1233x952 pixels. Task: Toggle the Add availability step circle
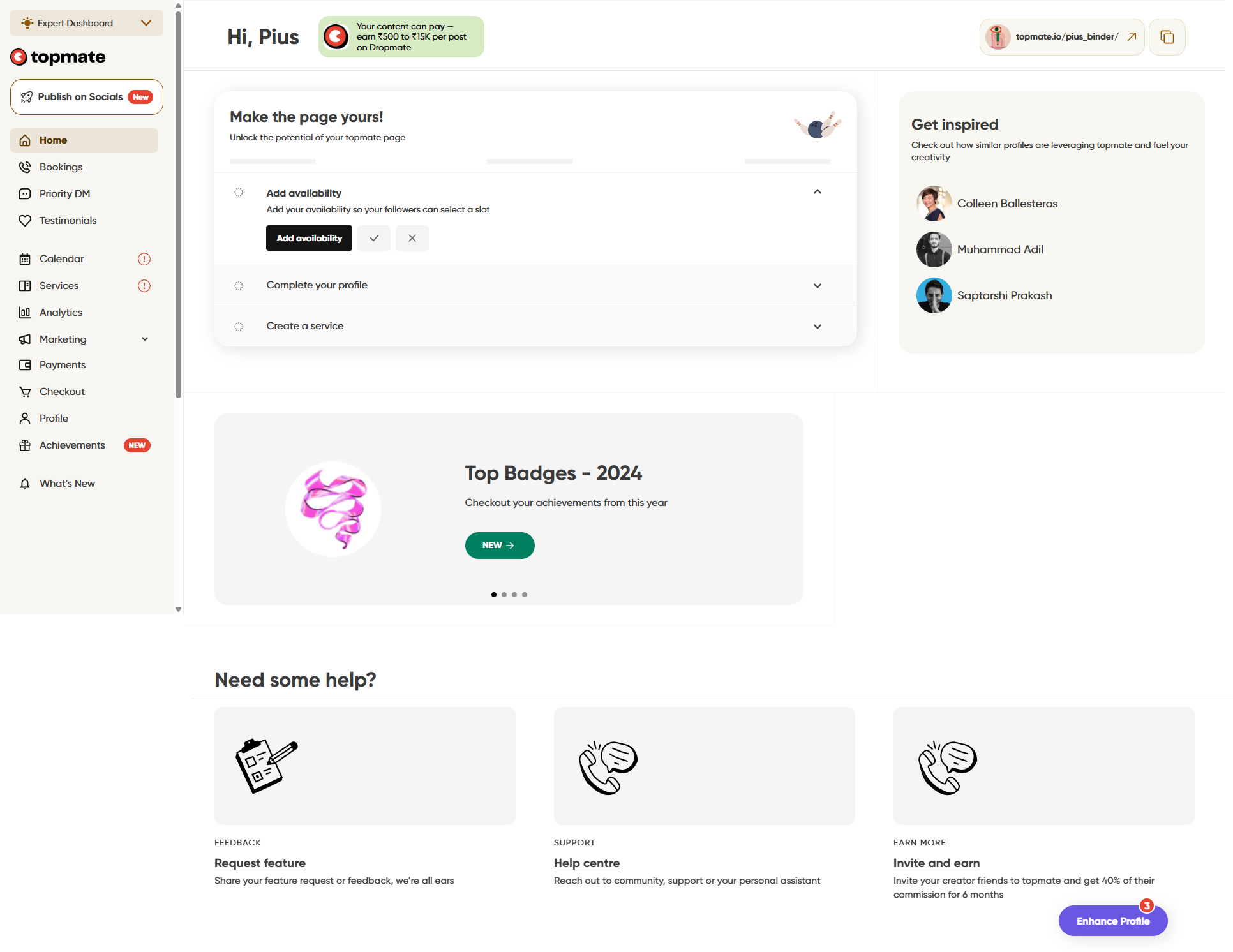point(239,192)
